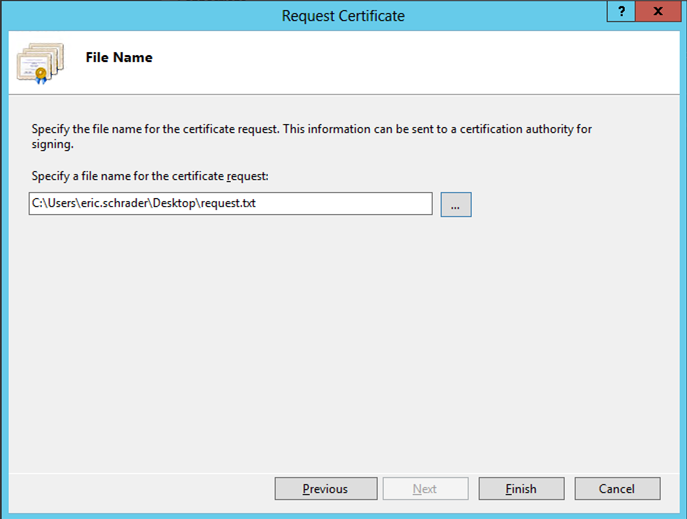Click the greyed-out Next button
Viewport: 687px width, 519px height.
coord(425,488)
